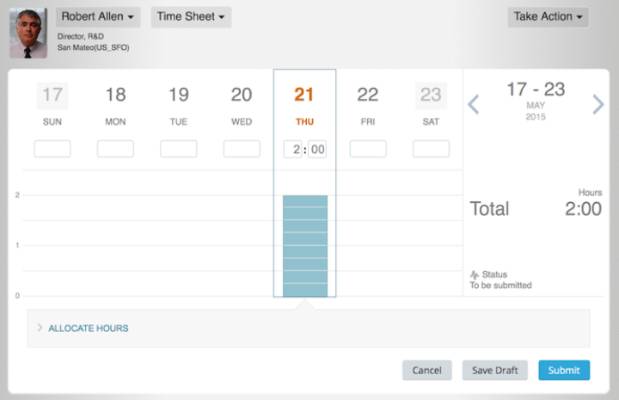Click the Save Draft button

(x=495, y=370)
